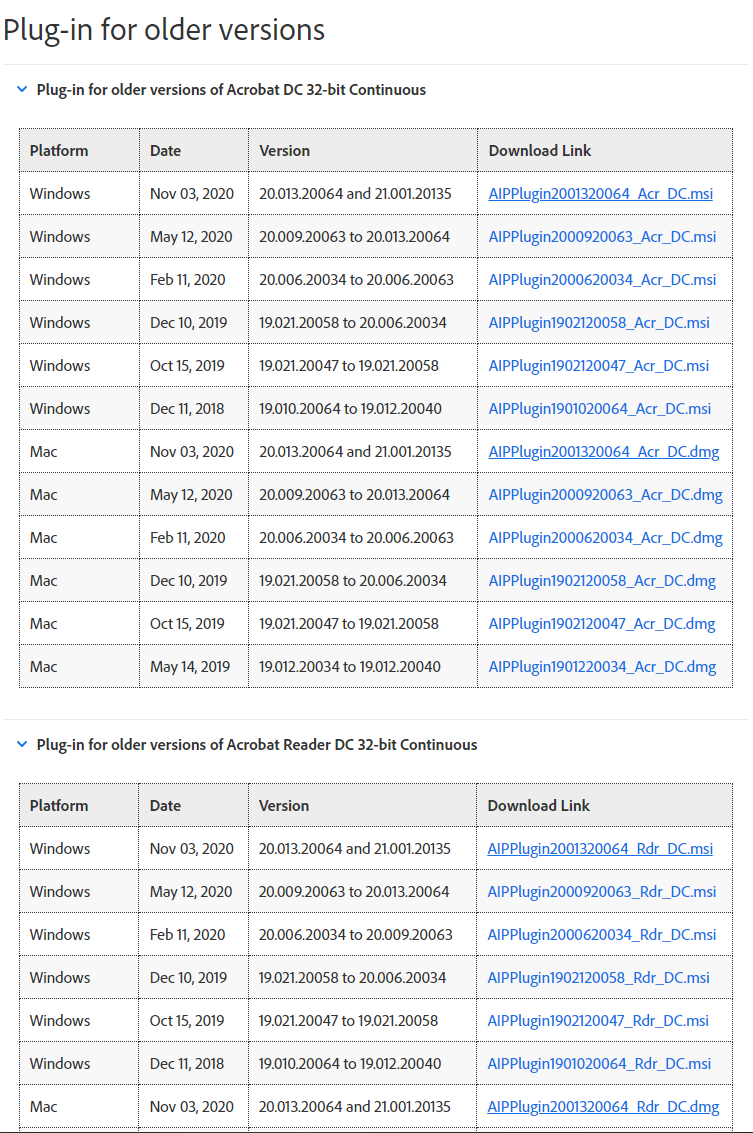Screen dimensions: 753x1133
Task: Open the AIPPlugin2000920063_Acr_DC.msi link
Action: [x=602, y=237]
